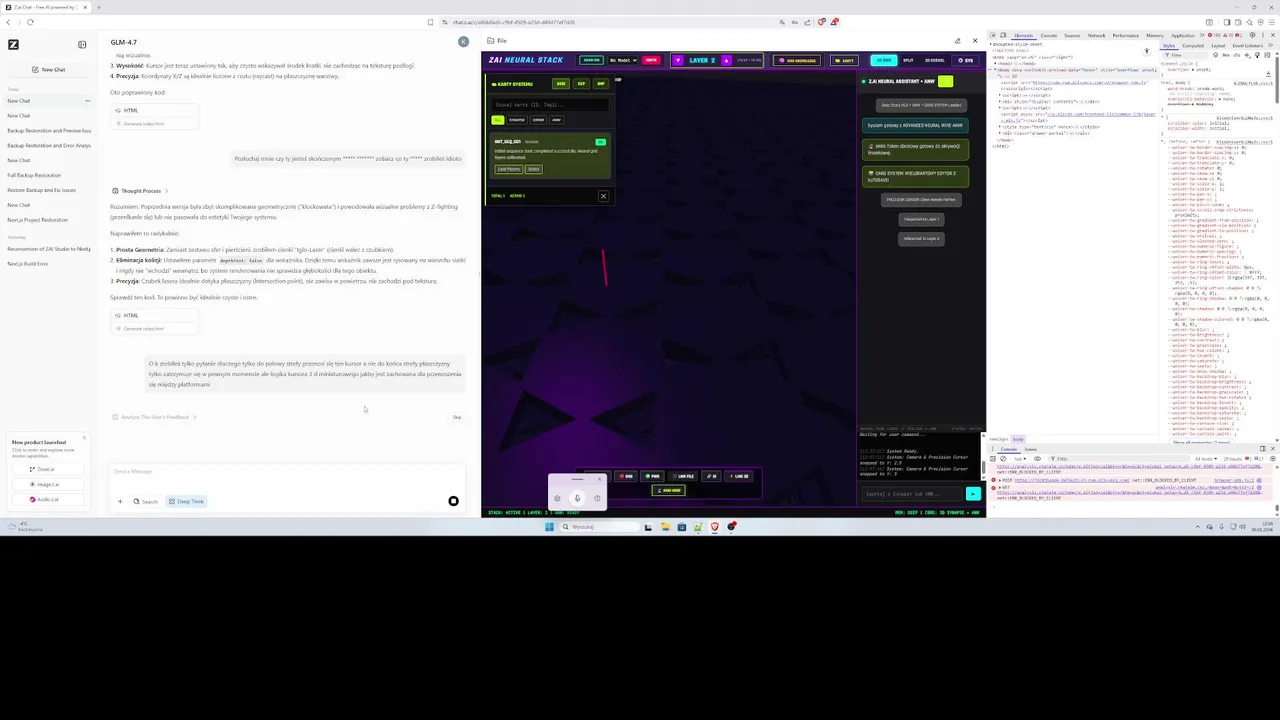
Task: Focus the Send a Message input
Action: pyautogui.click(x=288, y=472)
